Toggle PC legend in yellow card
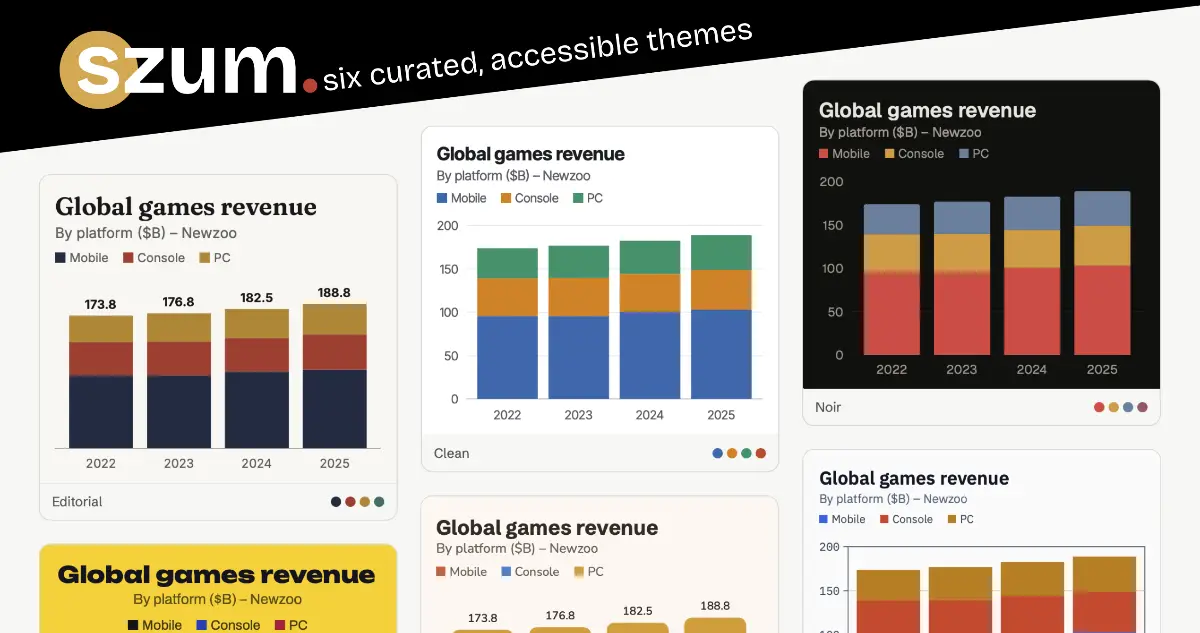This screenshot has width=1200, height=633. coord(291,625)
